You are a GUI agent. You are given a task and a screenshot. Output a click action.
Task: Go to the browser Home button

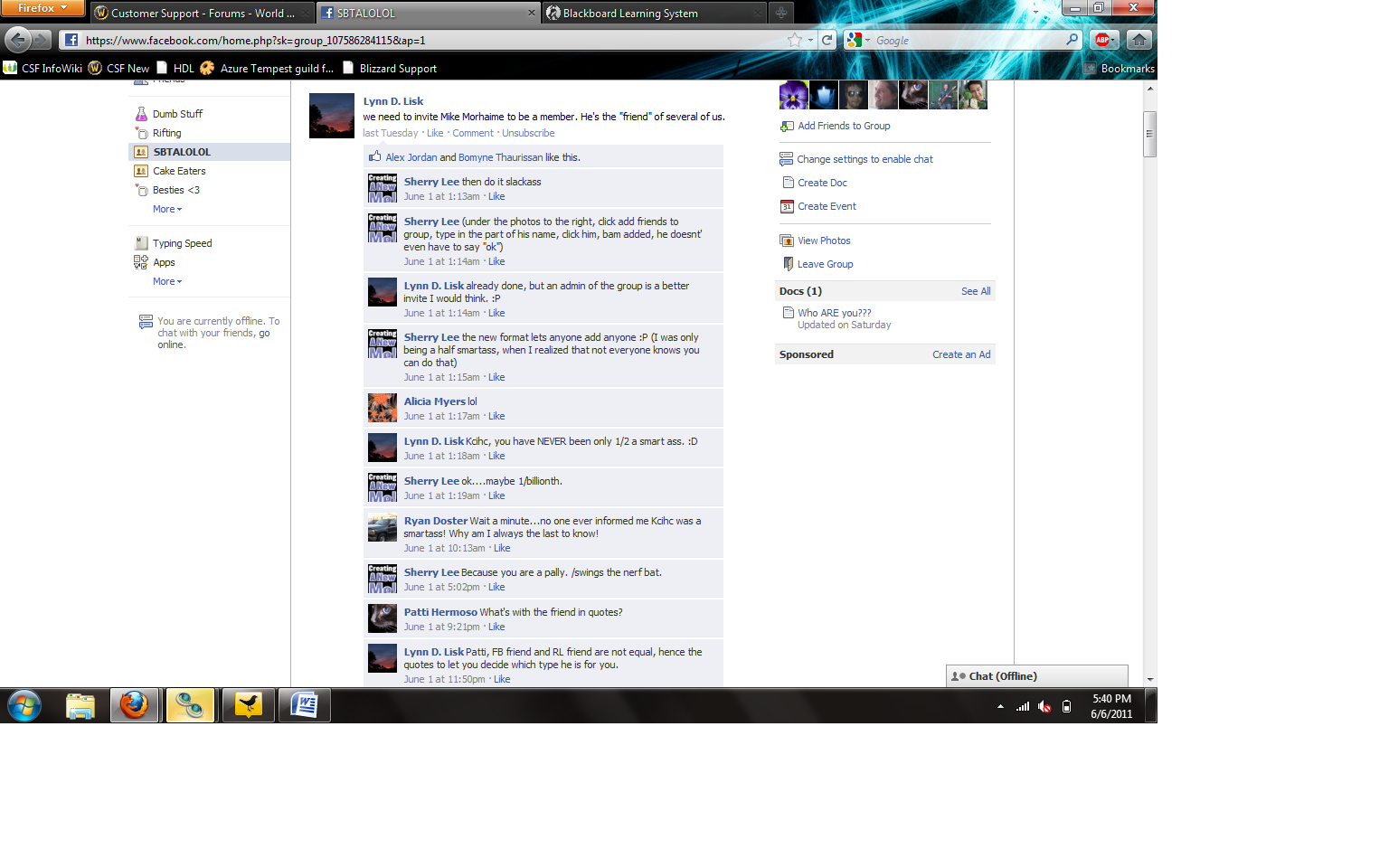1139,40
